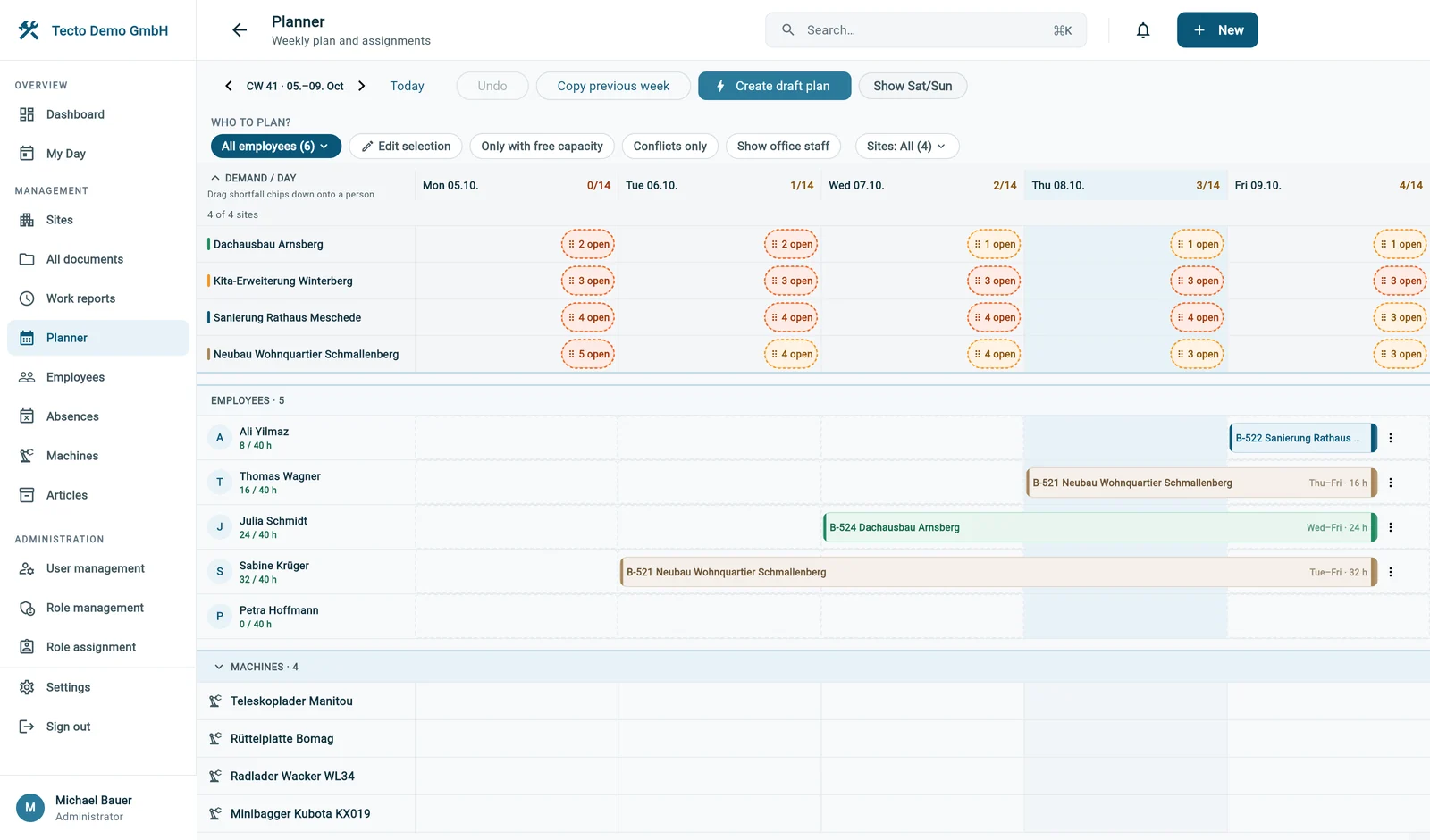Open the three-dot menu for Thomas Wagner
The height and width of the screenshot is (840, 1430).
point(1391,483)
